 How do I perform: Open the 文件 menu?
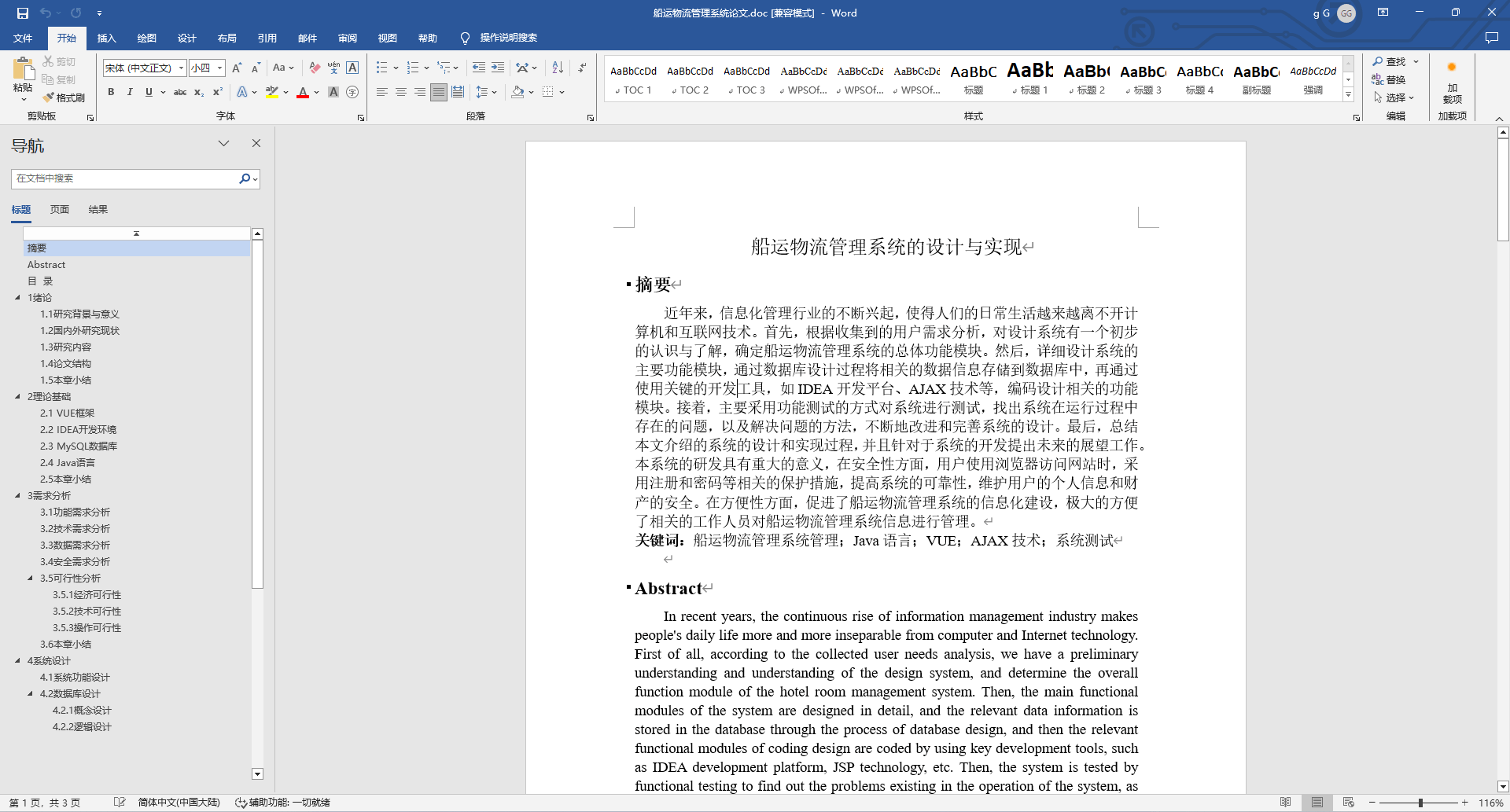tap(23, 38)
